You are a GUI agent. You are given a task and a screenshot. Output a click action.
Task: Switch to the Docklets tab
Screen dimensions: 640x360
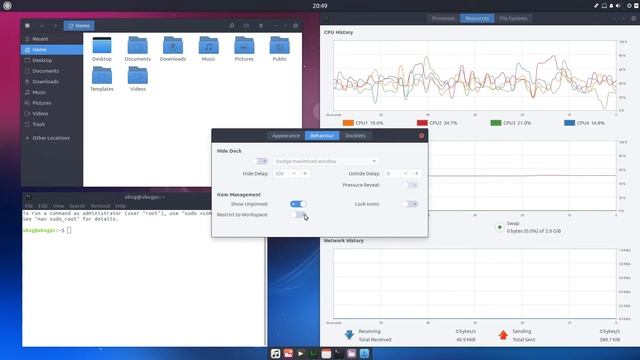[x=356, y=136]
